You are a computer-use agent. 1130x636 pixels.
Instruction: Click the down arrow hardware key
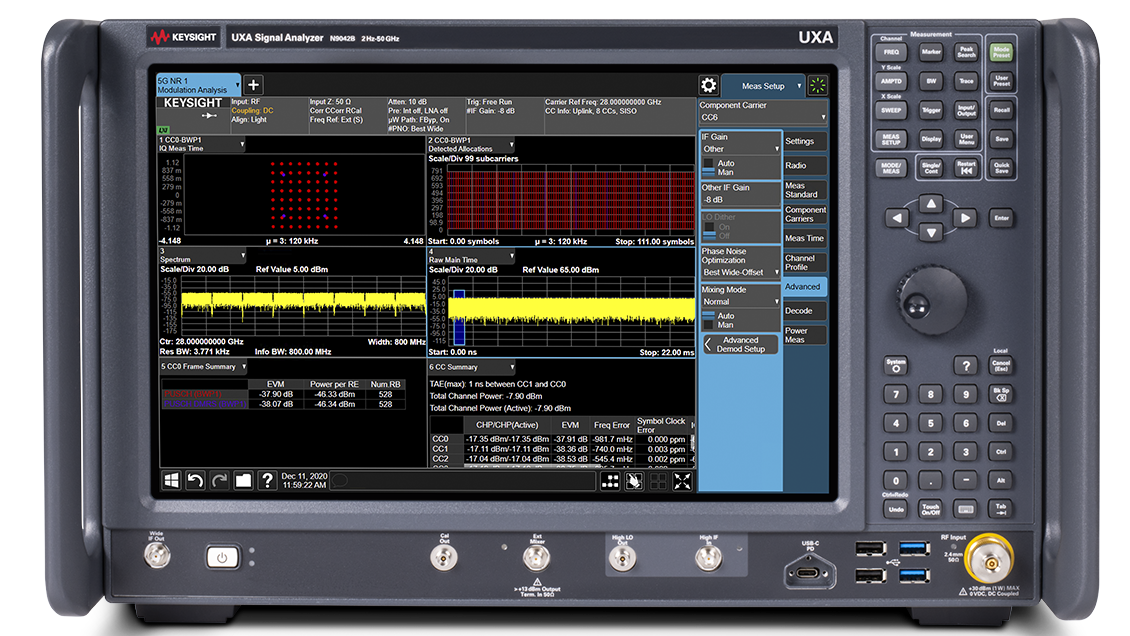931,233
